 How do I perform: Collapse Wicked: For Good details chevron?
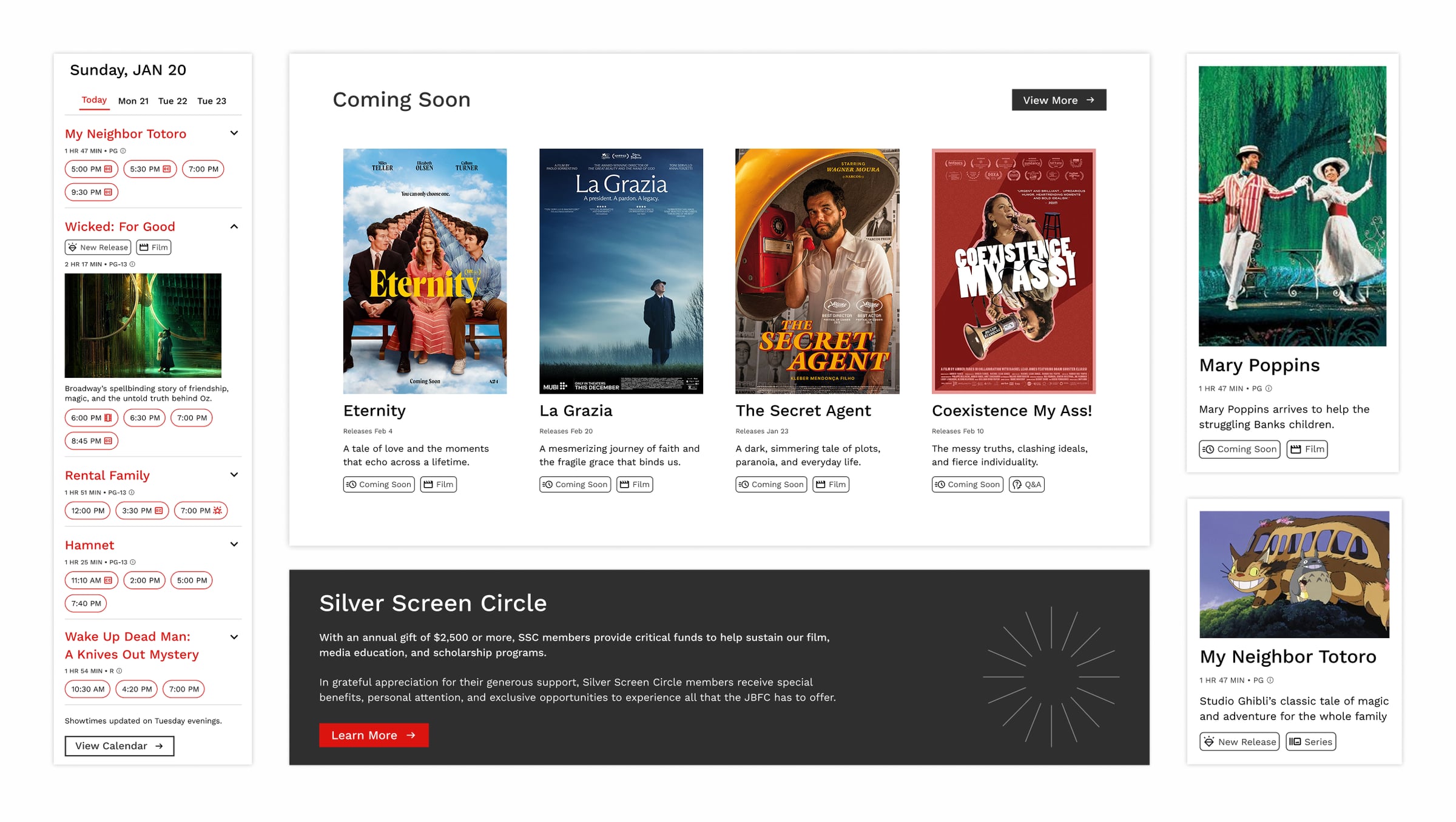click(x=234, y=227)
